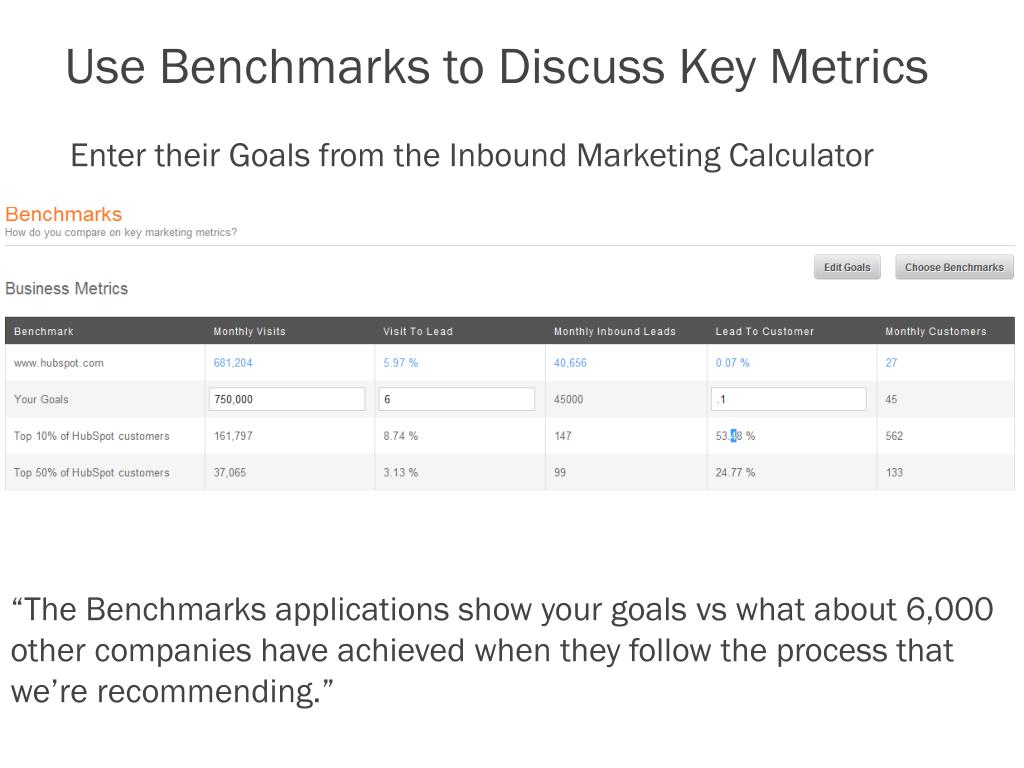Image resolution: width=1024 pixels, height=768 pixels.
Task: Follow the 5.97 % visit to lead link
Action: [x=400, y=362]
